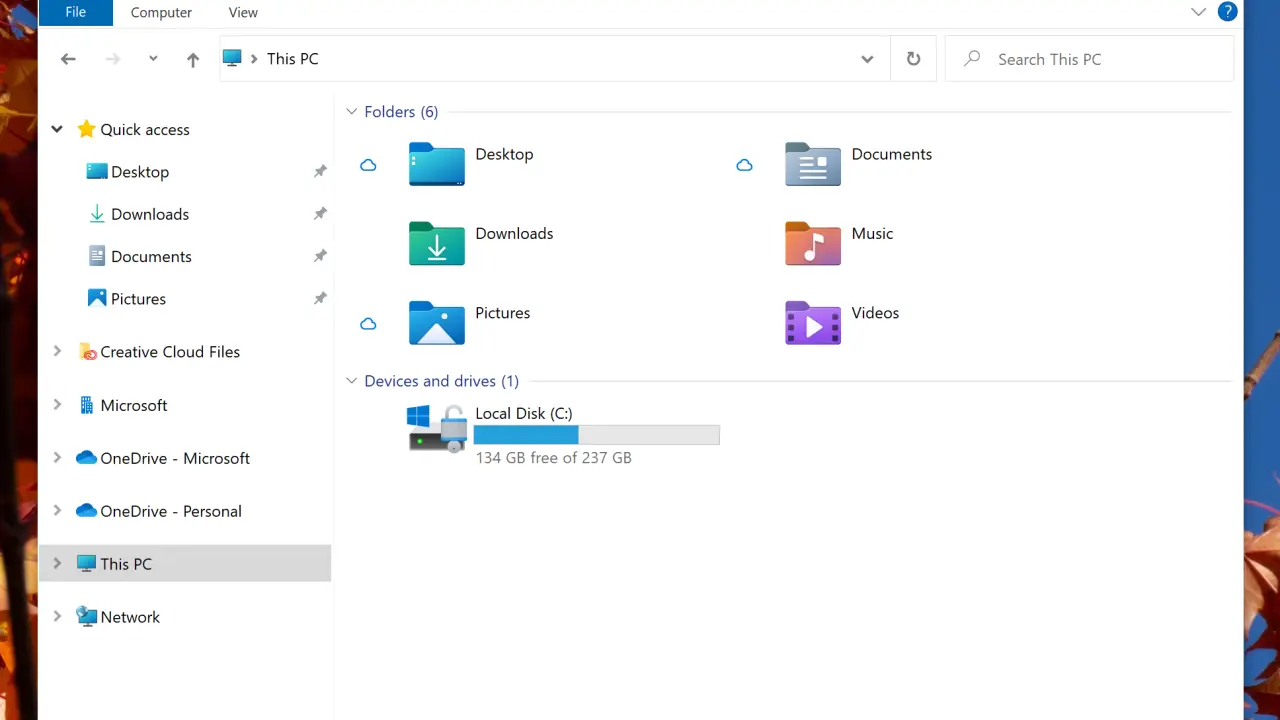Click the Search This PC field
The height and width of the screenshot is (720, 1280).
(x=1100, y=59)
